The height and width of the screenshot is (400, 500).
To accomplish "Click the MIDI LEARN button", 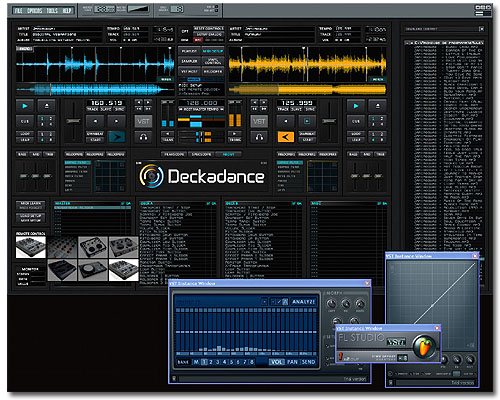I will point(31,203).
